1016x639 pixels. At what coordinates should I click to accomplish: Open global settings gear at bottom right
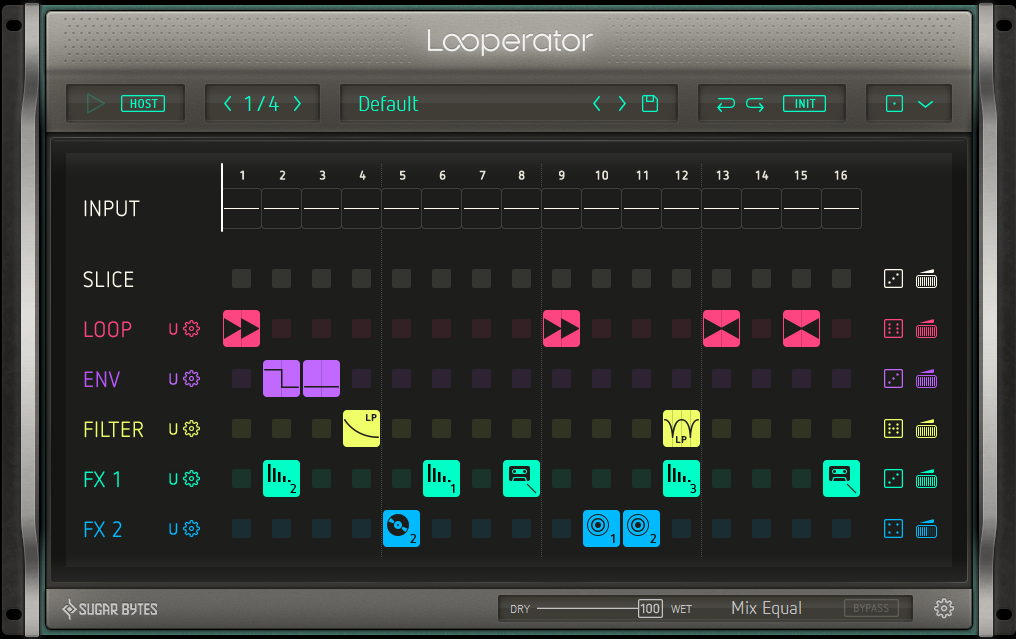coord(943,608)
